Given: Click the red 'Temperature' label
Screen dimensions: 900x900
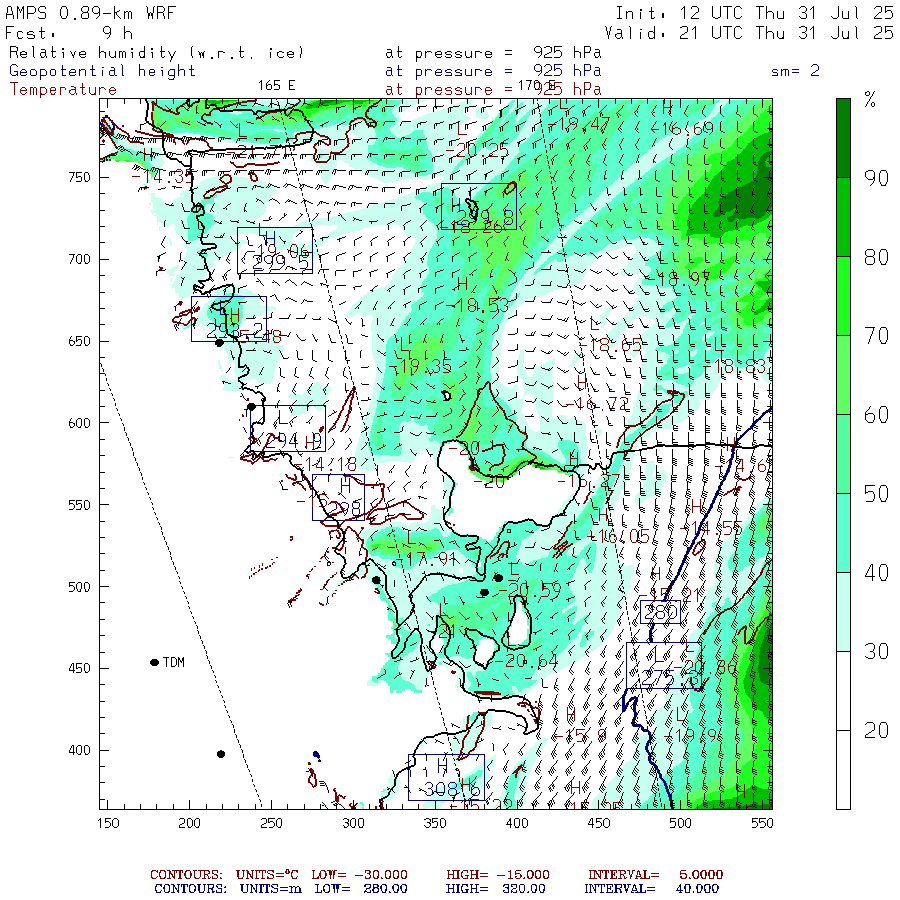Looking at the screenshot, I should [63, 90].
